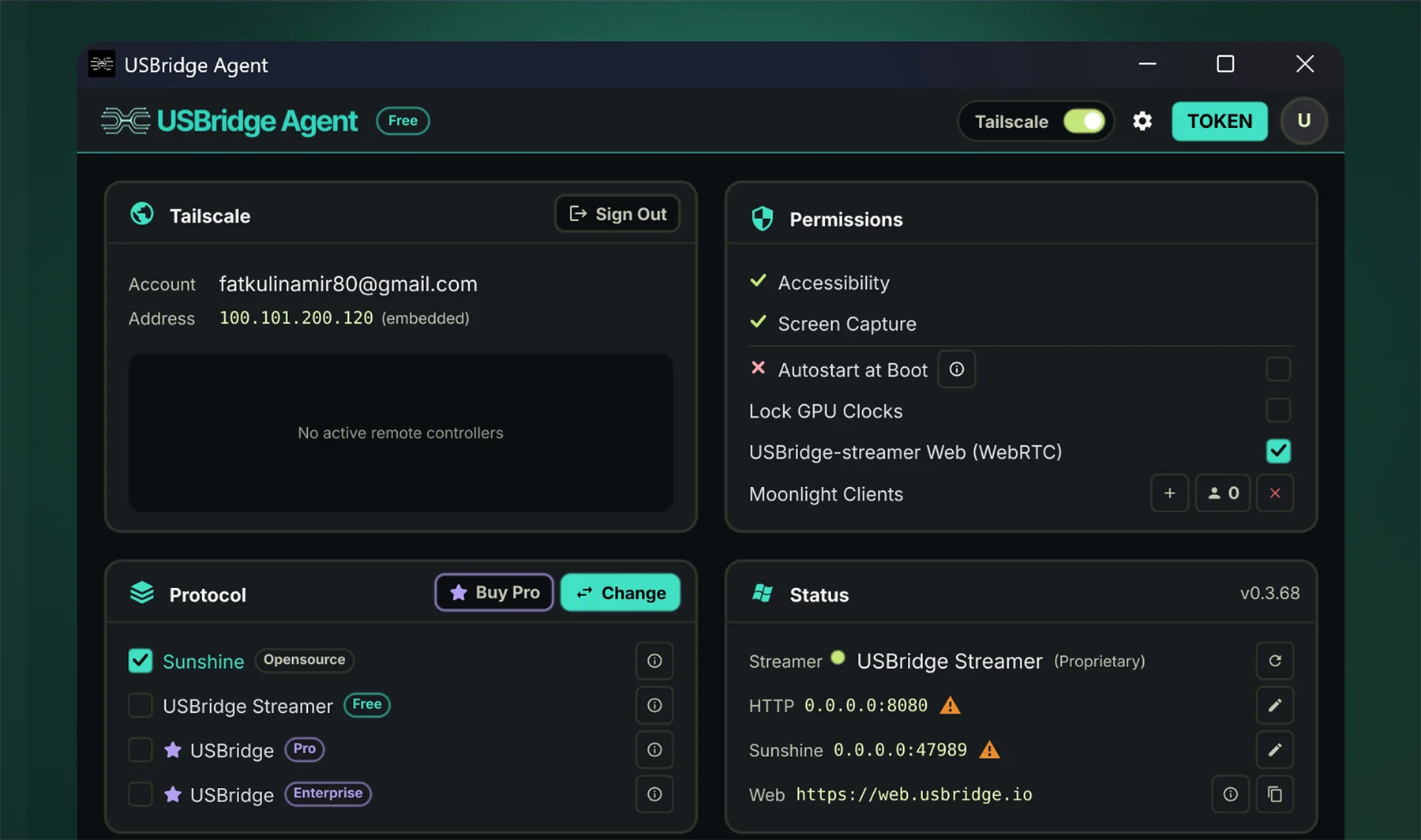This screenshot has width=1421, height=840.
Task: Remove Moonlight clients with red X icon
Action: (1275, 493)
